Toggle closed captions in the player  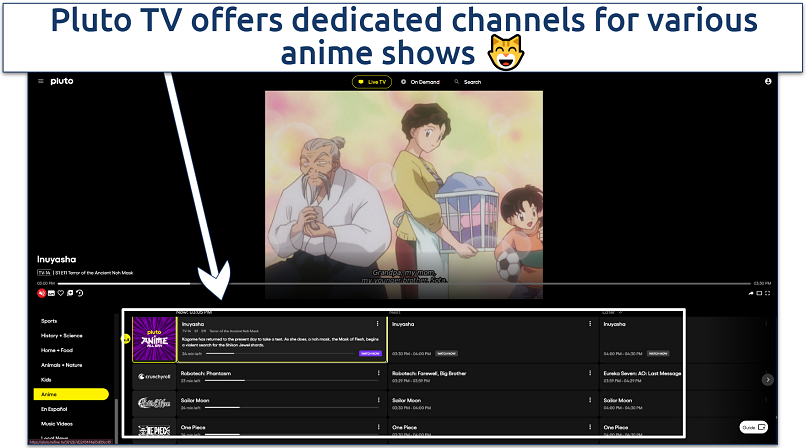(51, 293)
